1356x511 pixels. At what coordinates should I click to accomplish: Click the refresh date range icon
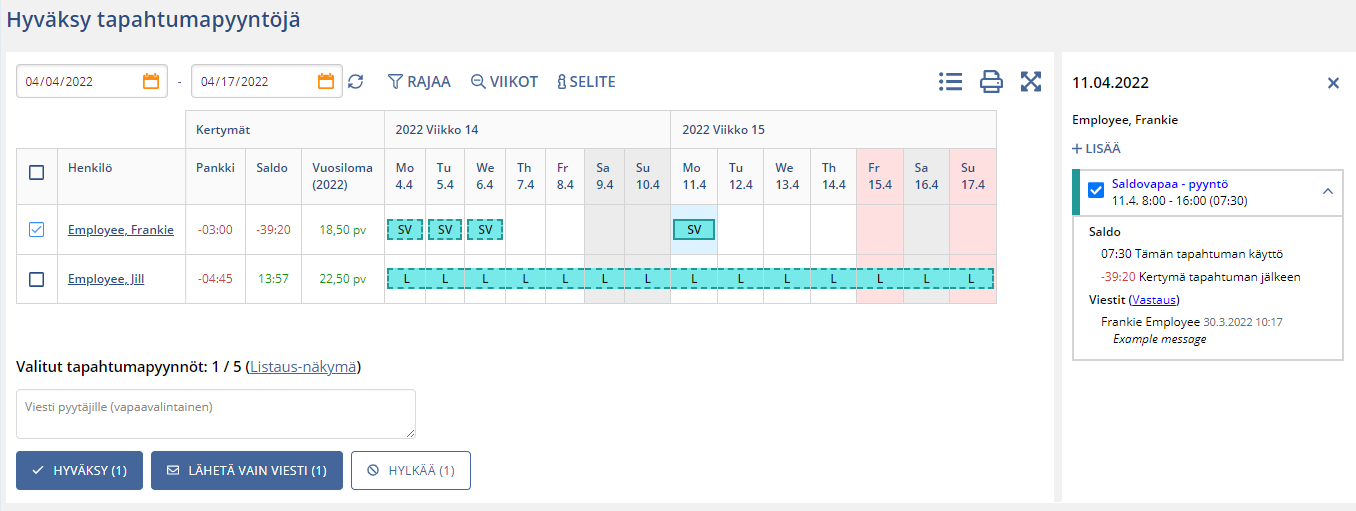pos(356,82)
